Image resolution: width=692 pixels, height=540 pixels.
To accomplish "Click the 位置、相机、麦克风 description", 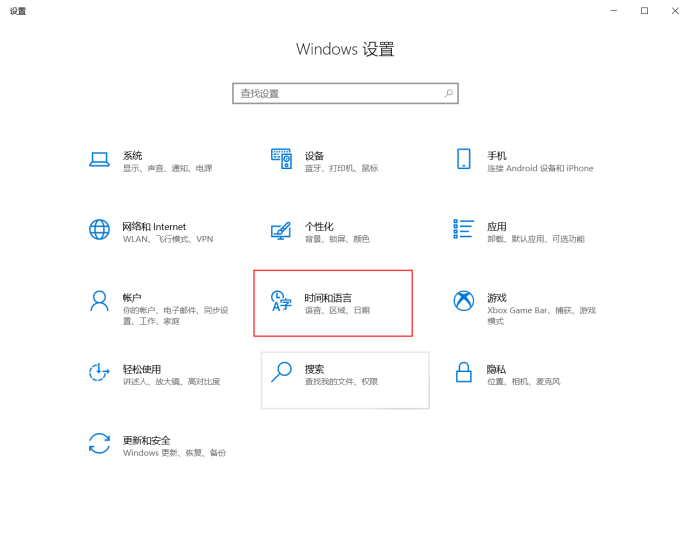I will pyautogui.click(x=524, y=381).
